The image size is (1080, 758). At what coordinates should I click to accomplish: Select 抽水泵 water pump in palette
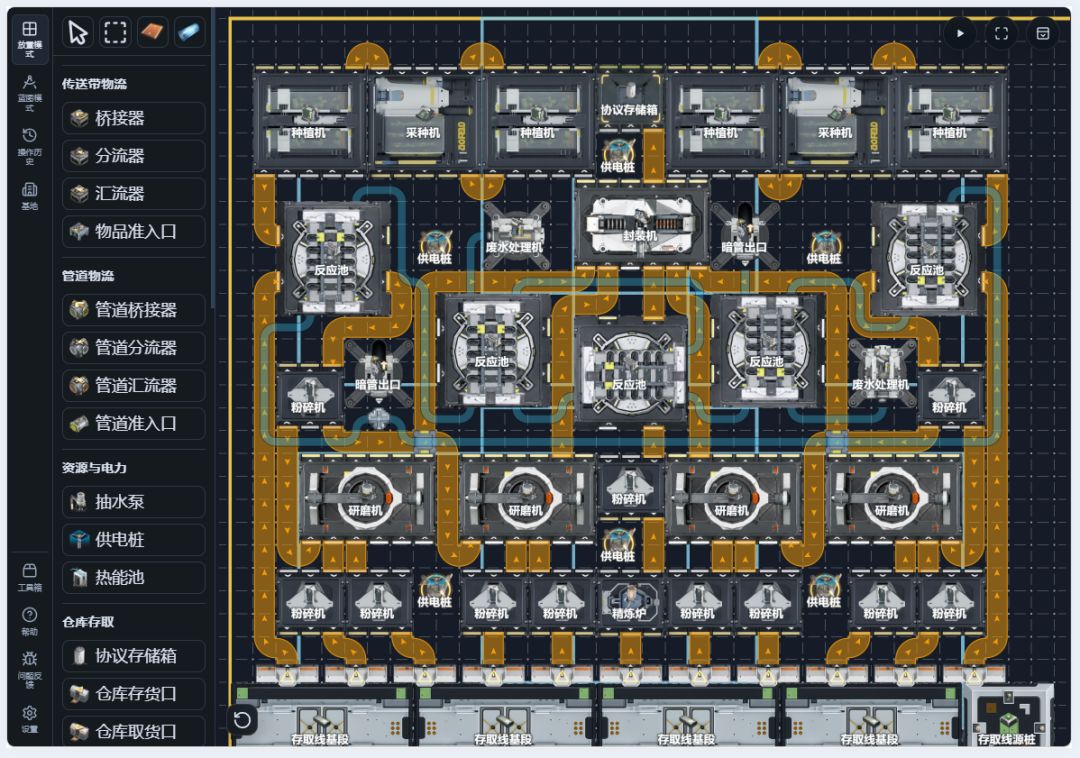[134, 502]
